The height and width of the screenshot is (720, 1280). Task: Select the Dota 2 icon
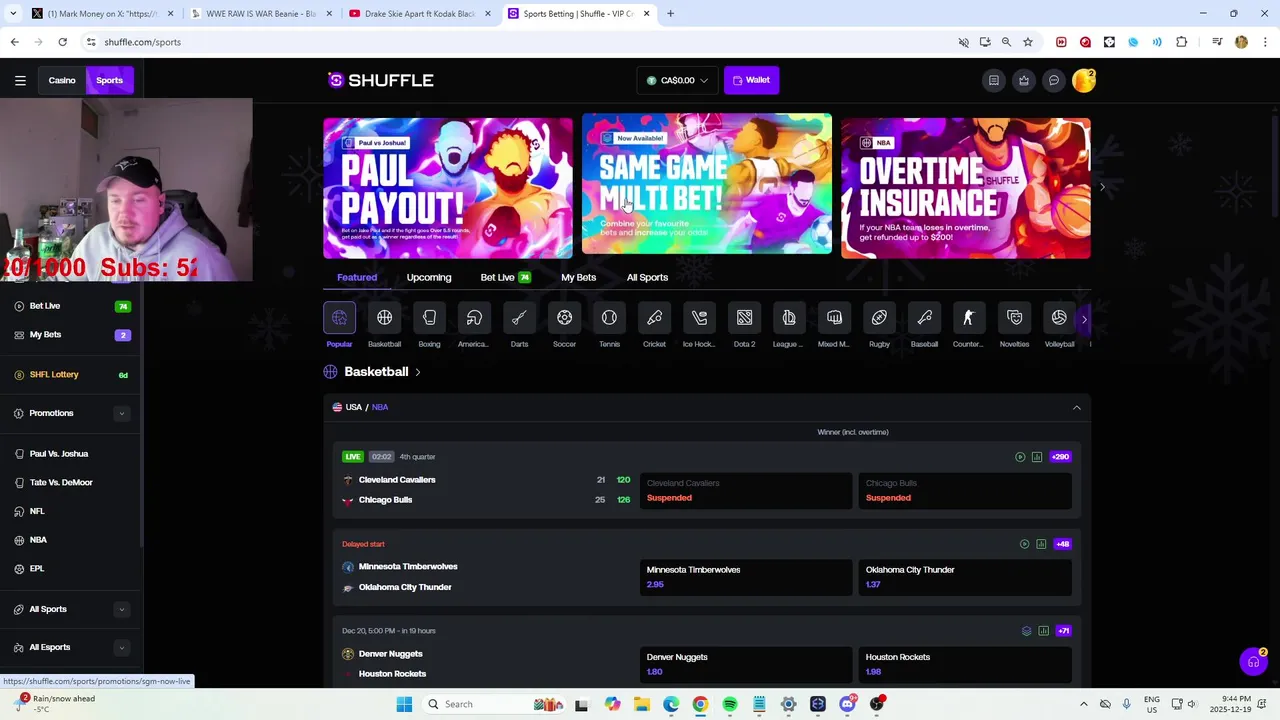[744, 318]
